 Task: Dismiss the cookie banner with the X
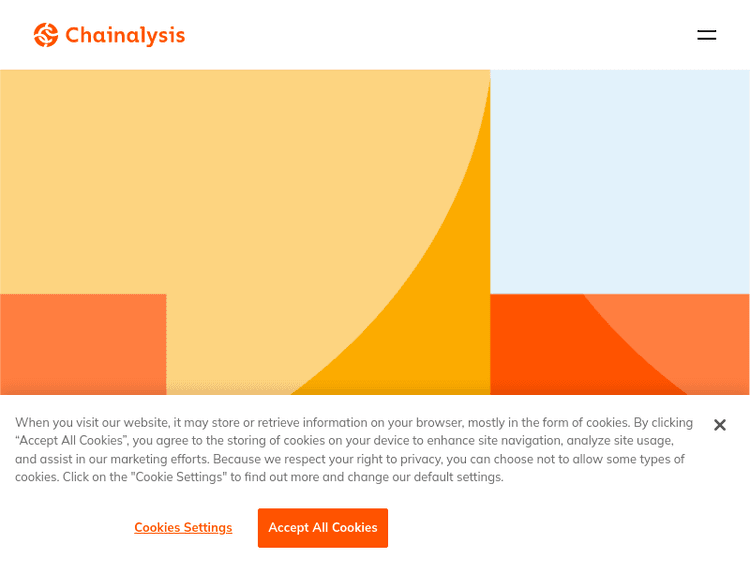pyautogui.click(x=719, y=425)
